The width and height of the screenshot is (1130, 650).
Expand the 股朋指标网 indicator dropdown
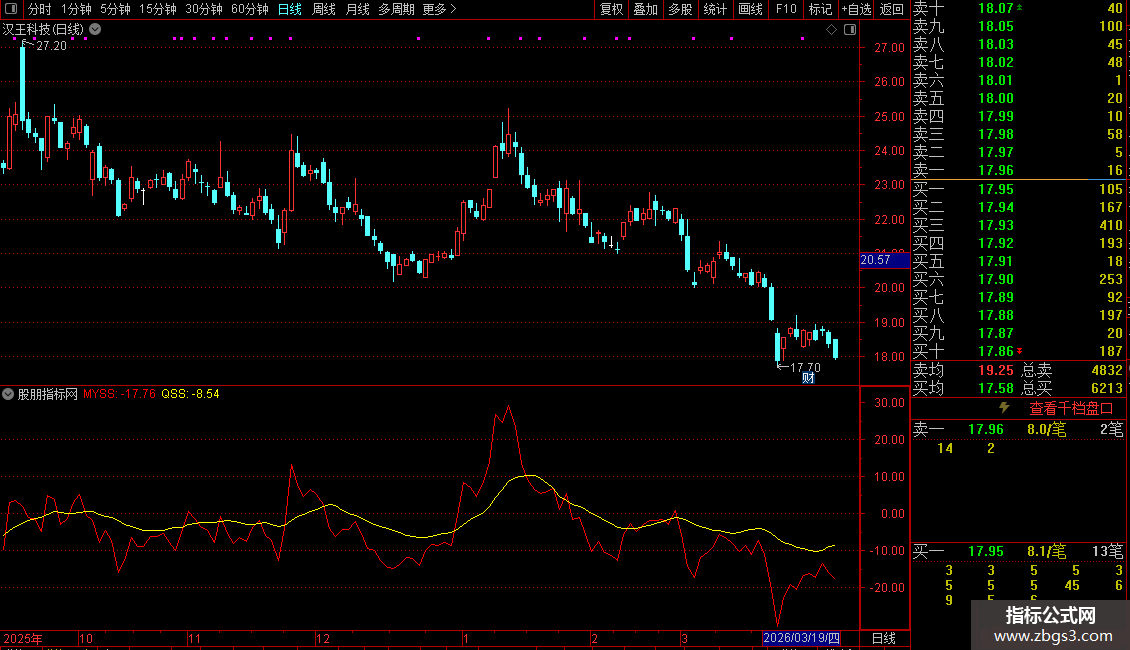[x=9, y=394]
